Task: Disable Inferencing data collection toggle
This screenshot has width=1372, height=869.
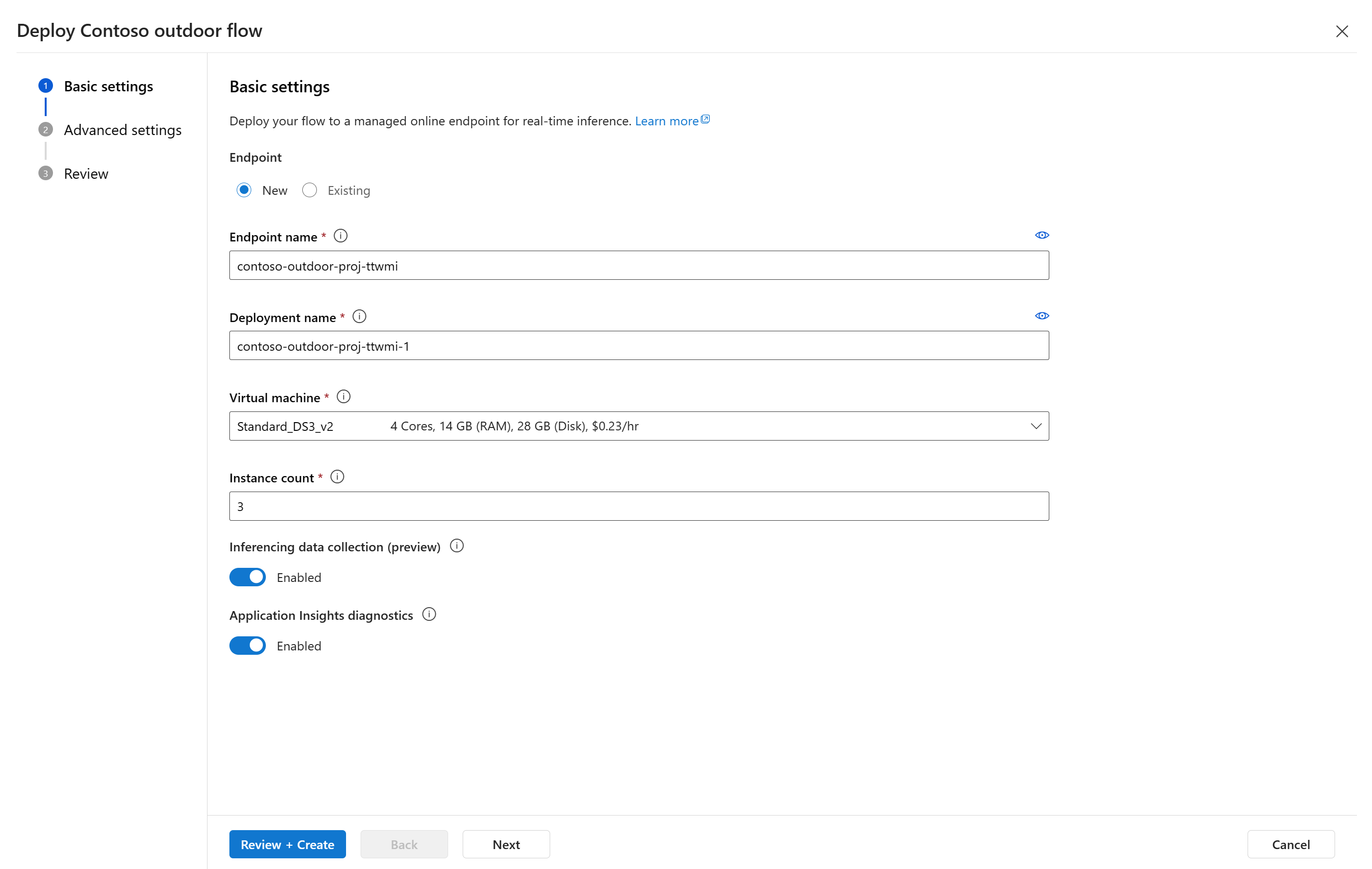Action: (x=247, y=577)
